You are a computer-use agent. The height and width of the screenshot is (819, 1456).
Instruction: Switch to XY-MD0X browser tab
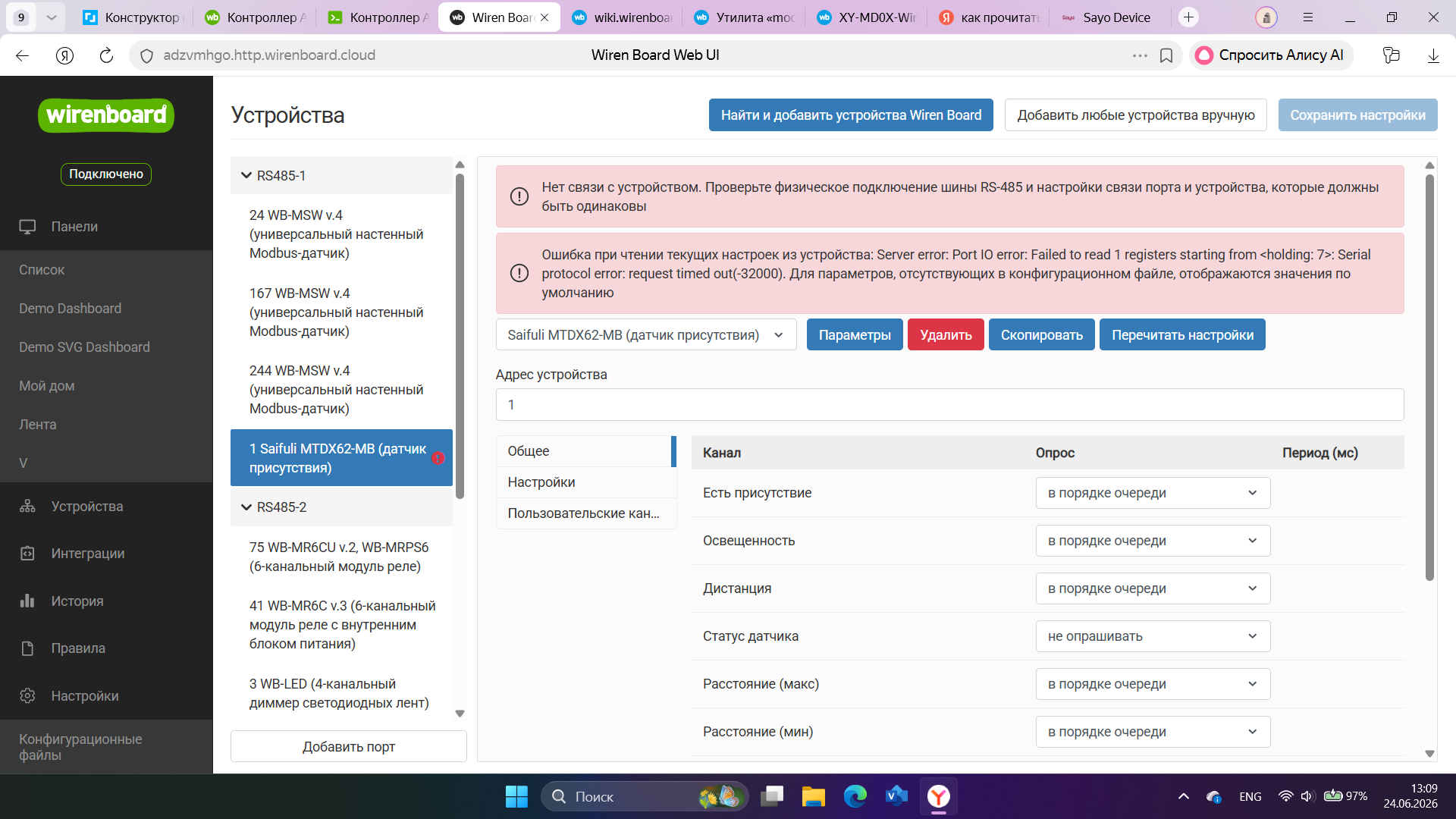[x=867, y=17]
